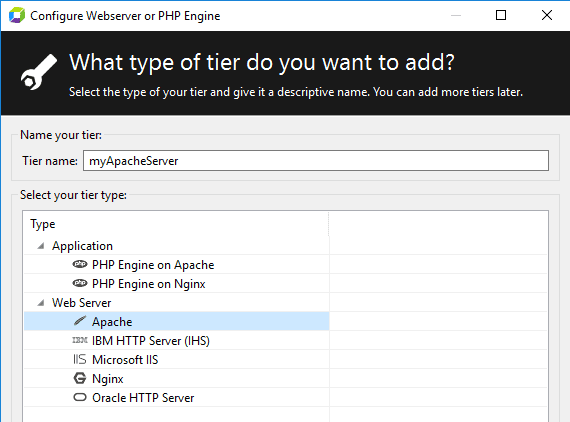This screenshot has height=422, width=570.
Task: Click the PHP icon beside PHP Engine on Apache
Action: (80, 264)
